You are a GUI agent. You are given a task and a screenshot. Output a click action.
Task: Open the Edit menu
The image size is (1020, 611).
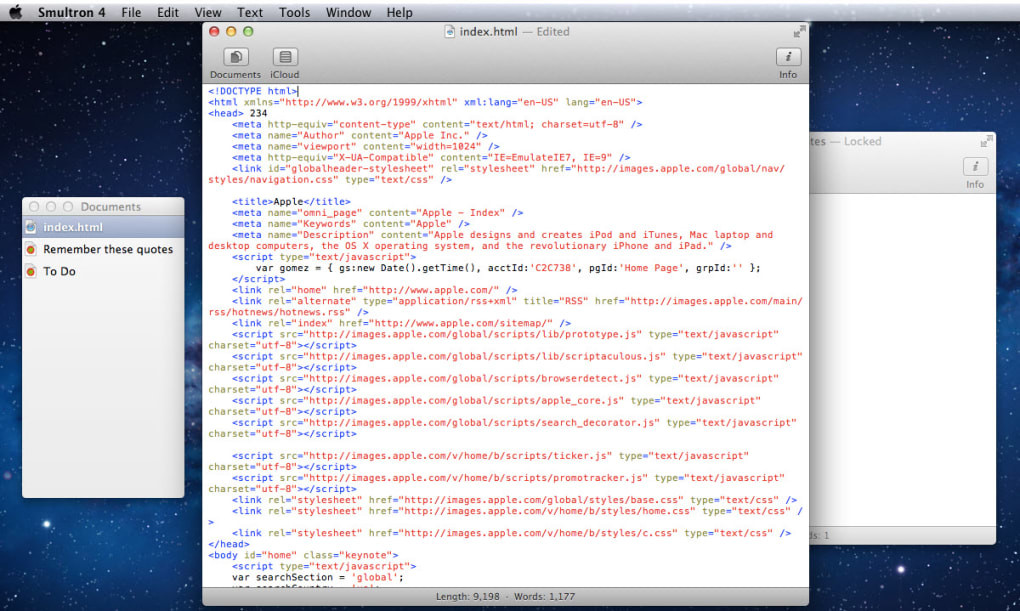coord(168,12)
